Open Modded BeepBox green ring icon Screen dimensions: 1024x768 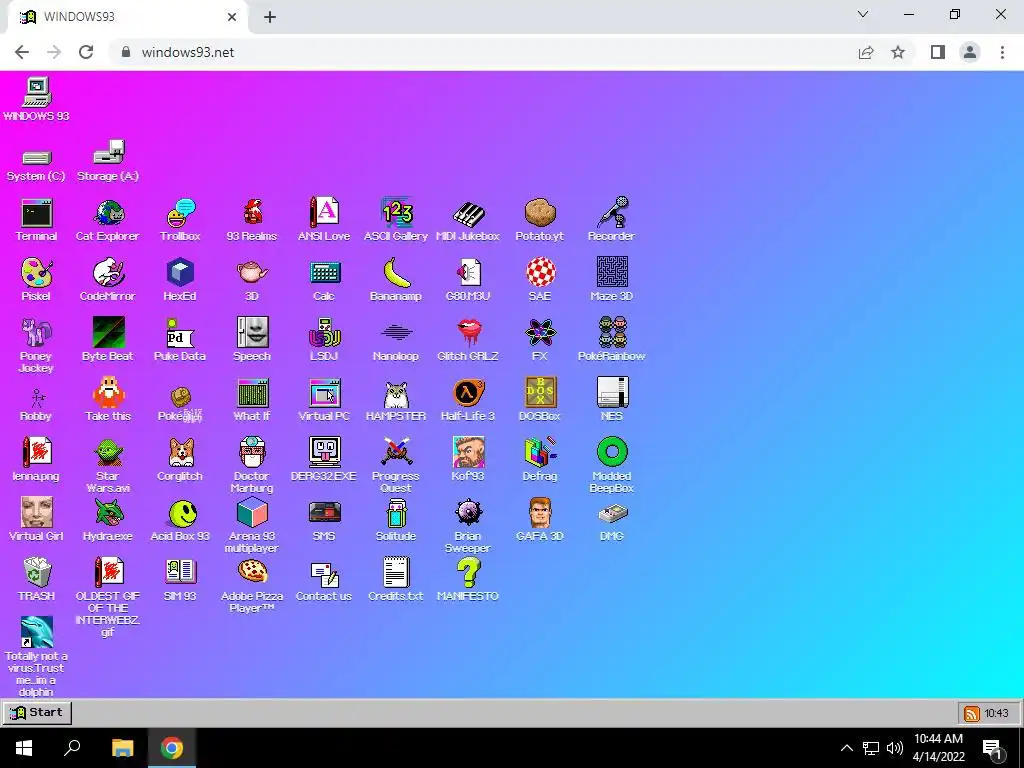click(x=612, y=453)
